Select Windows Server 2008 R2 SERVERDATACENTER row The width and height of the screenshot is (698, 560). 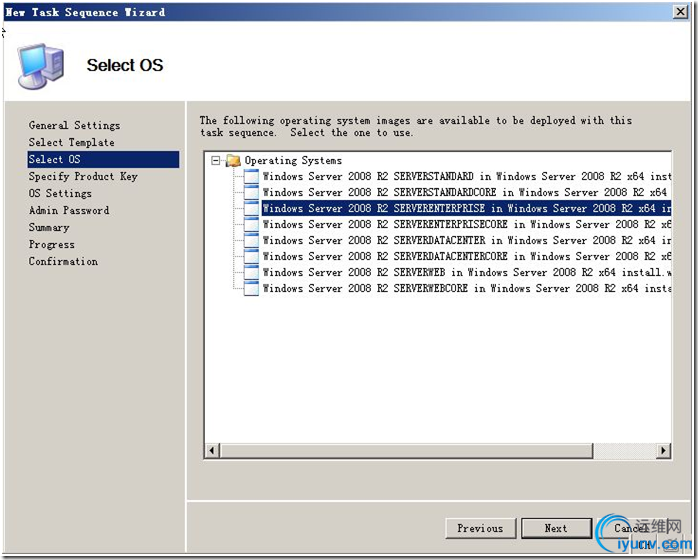[467, 240]
